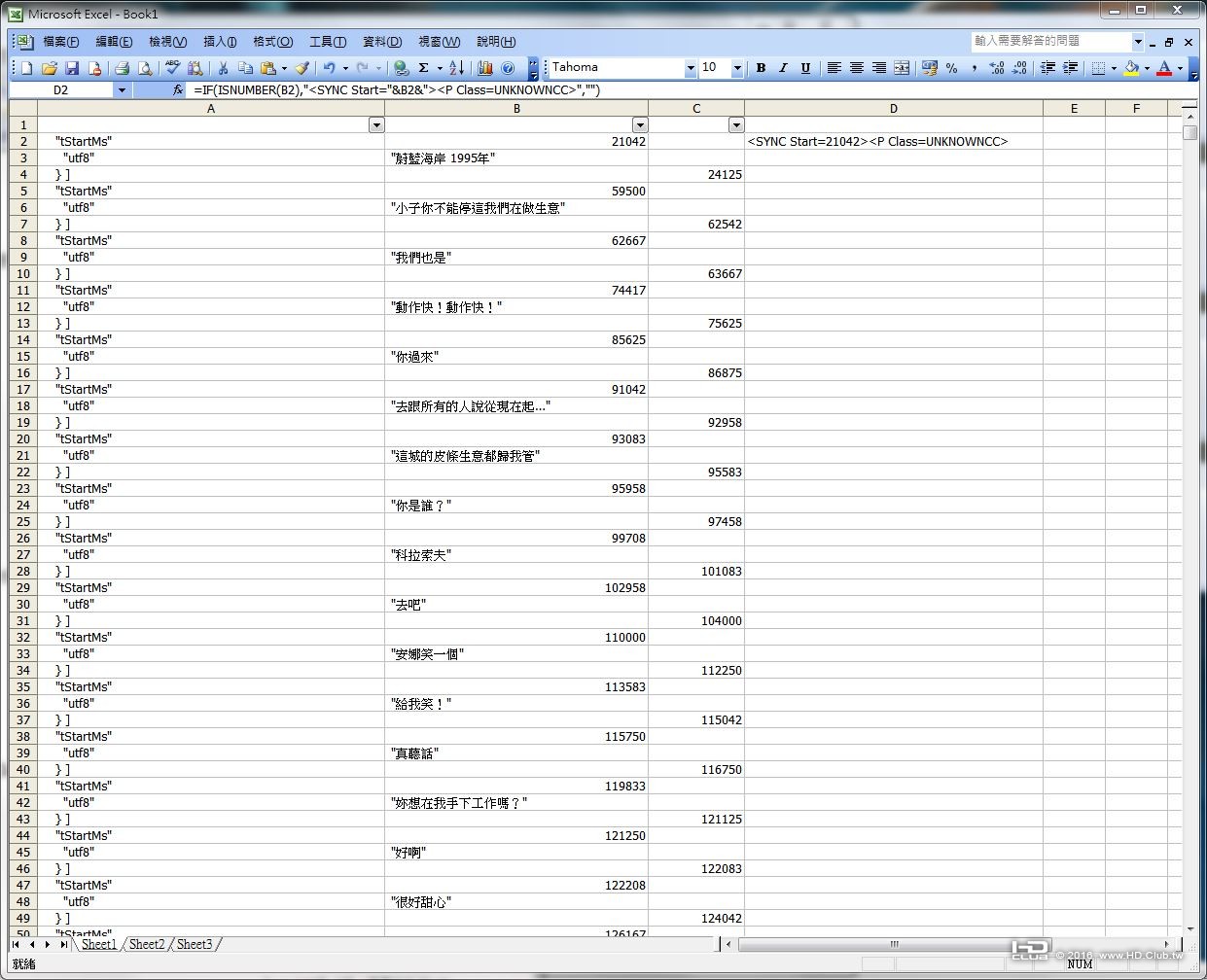Viewport: 1207px width, 980px height.
Task: Apply the yellow fill color
Action: pyautogui.click(x=1131, y=68)
